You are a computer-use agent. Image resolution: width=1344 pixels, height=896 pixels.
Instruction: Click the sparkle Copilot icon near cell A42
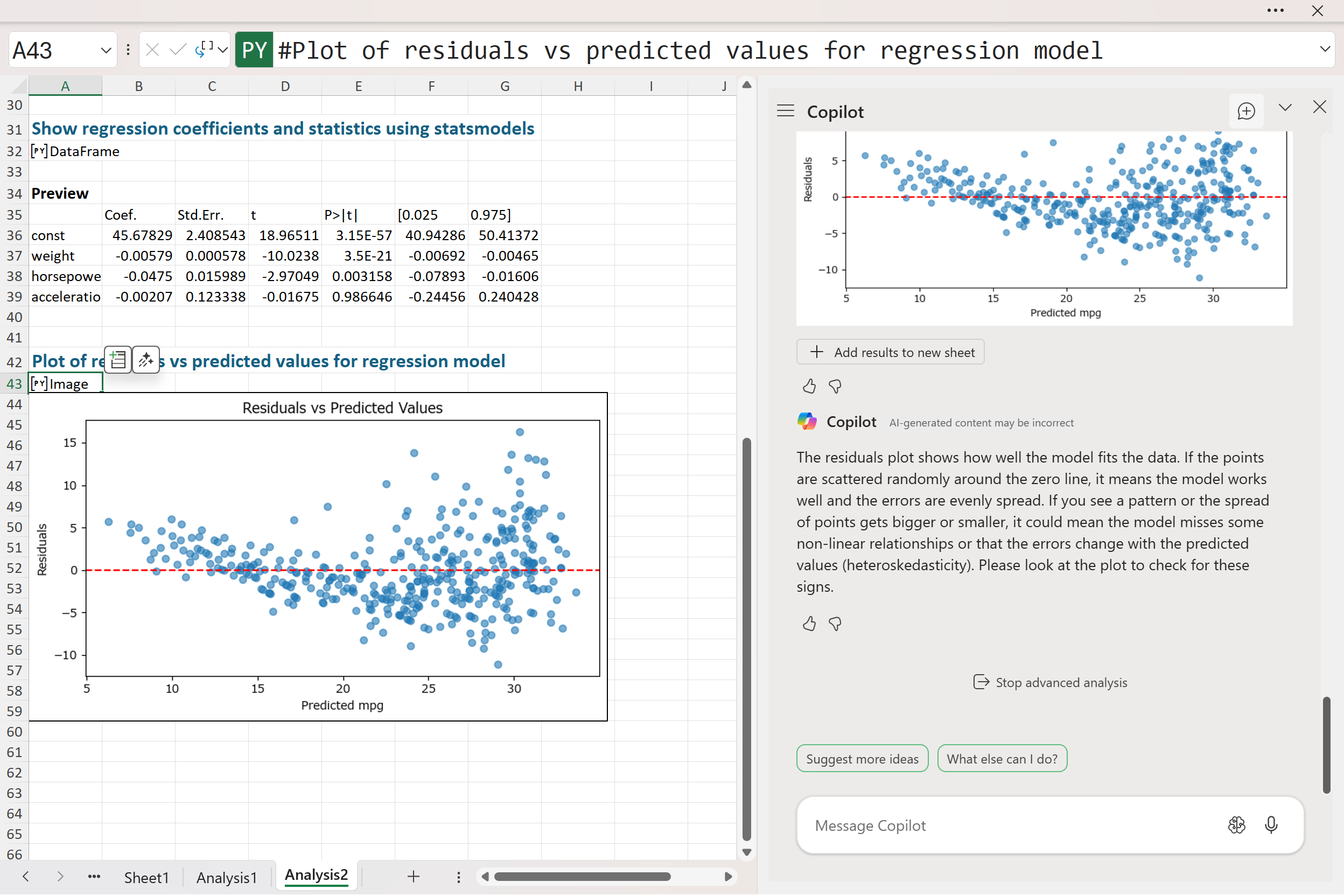[x=146, y=360]
